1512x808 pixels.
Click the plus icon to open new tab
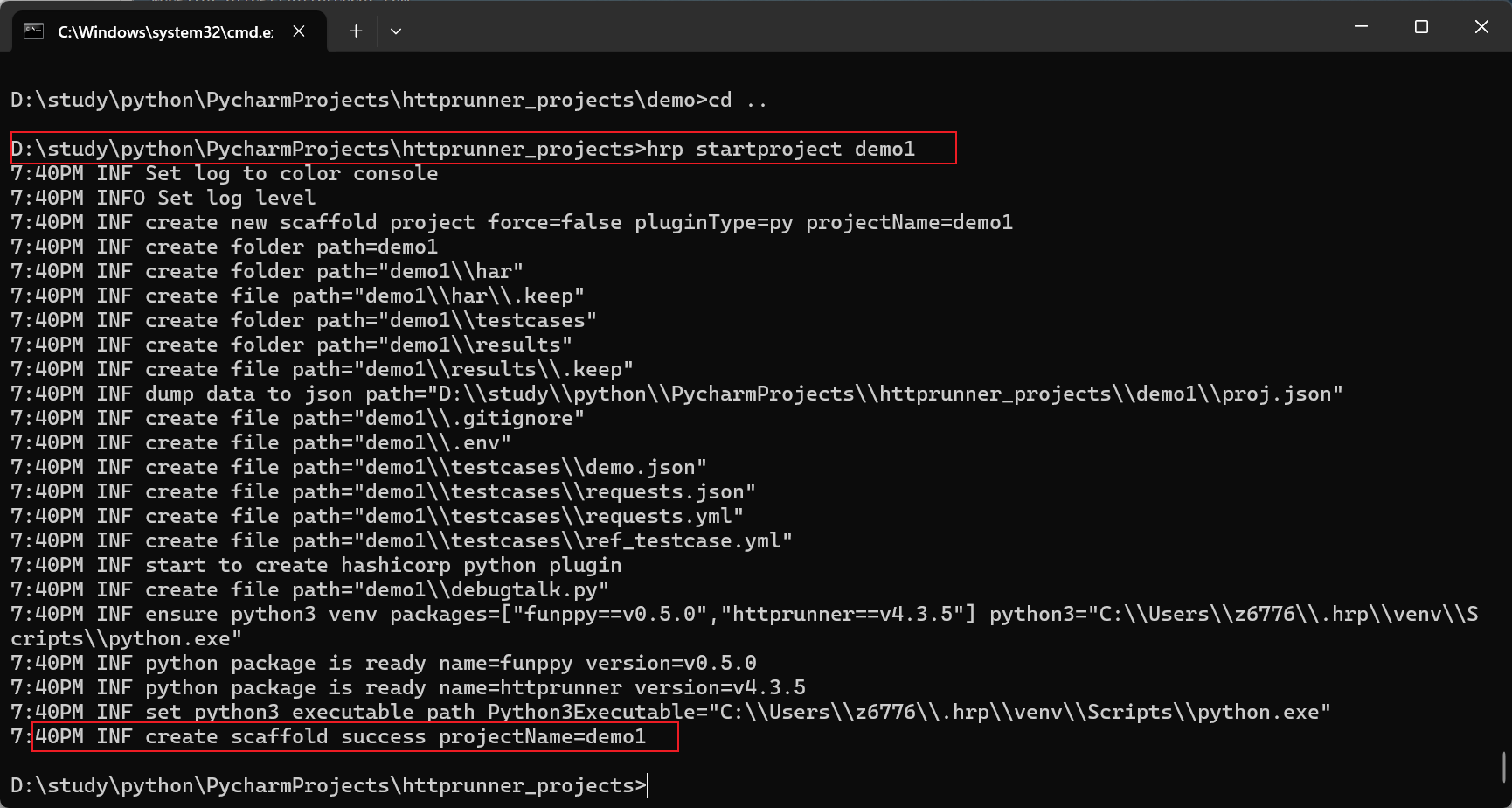coord(355,31)
